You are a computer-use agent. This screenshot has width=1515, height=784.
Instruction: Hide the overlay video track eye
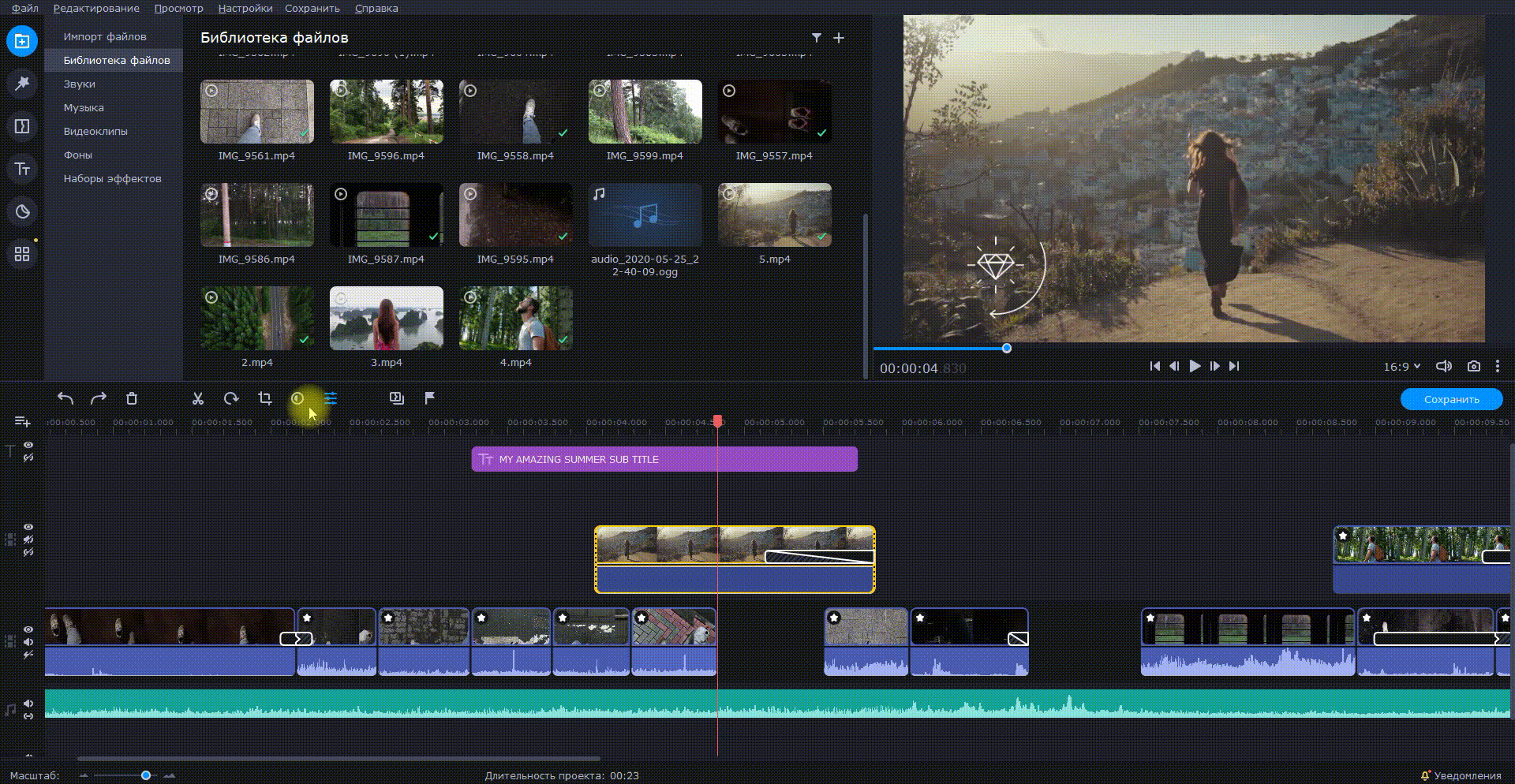[28, 527]
